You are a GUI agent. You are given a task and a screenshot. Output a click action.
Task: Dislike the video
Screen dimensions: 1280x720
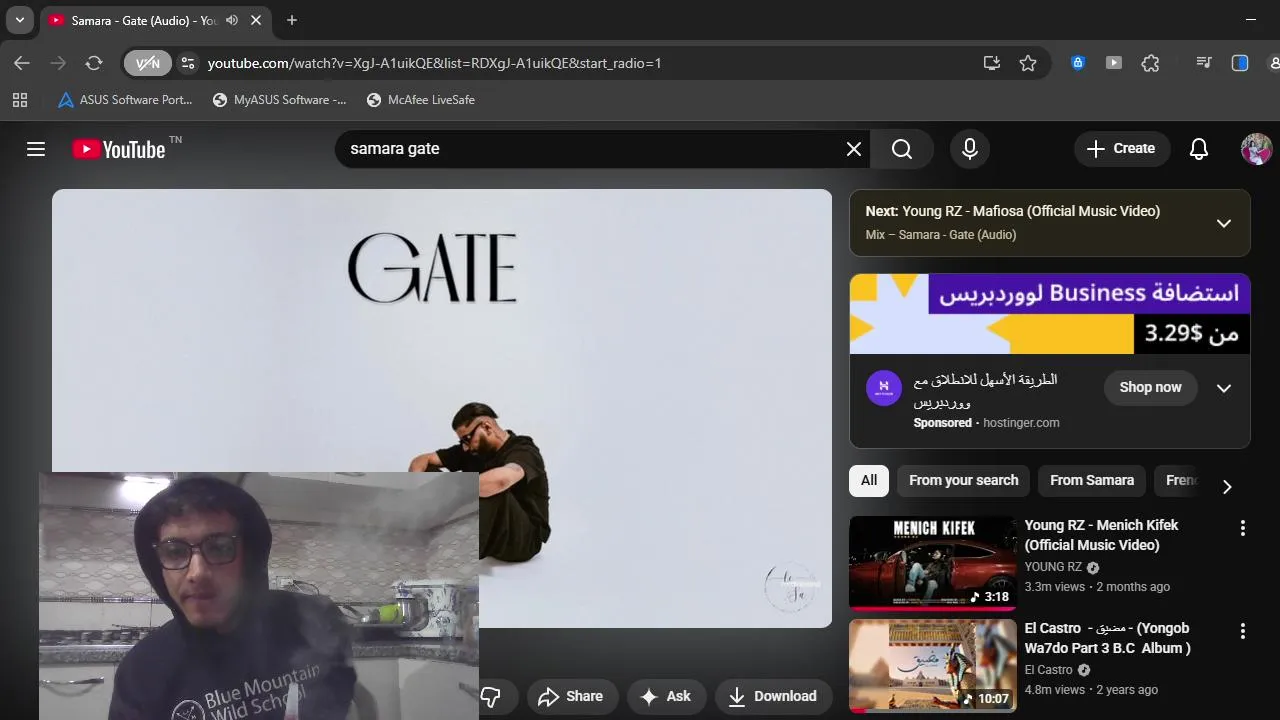(491, 697)
